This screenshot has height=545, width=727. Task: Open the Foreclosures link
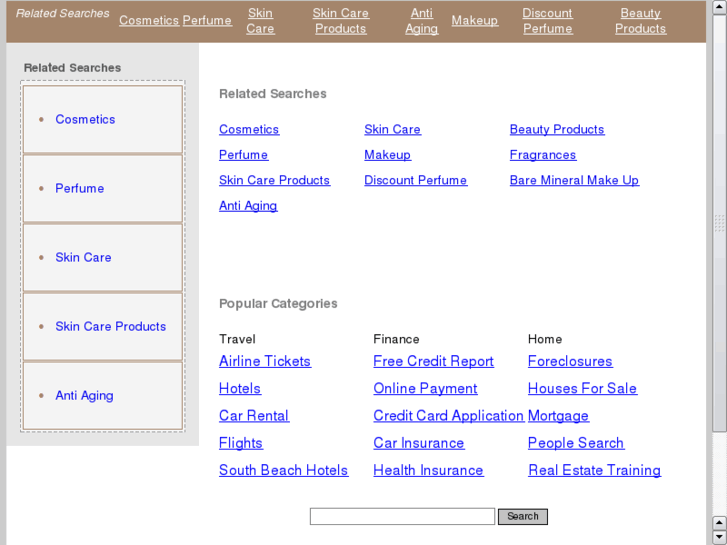[570, 361]
